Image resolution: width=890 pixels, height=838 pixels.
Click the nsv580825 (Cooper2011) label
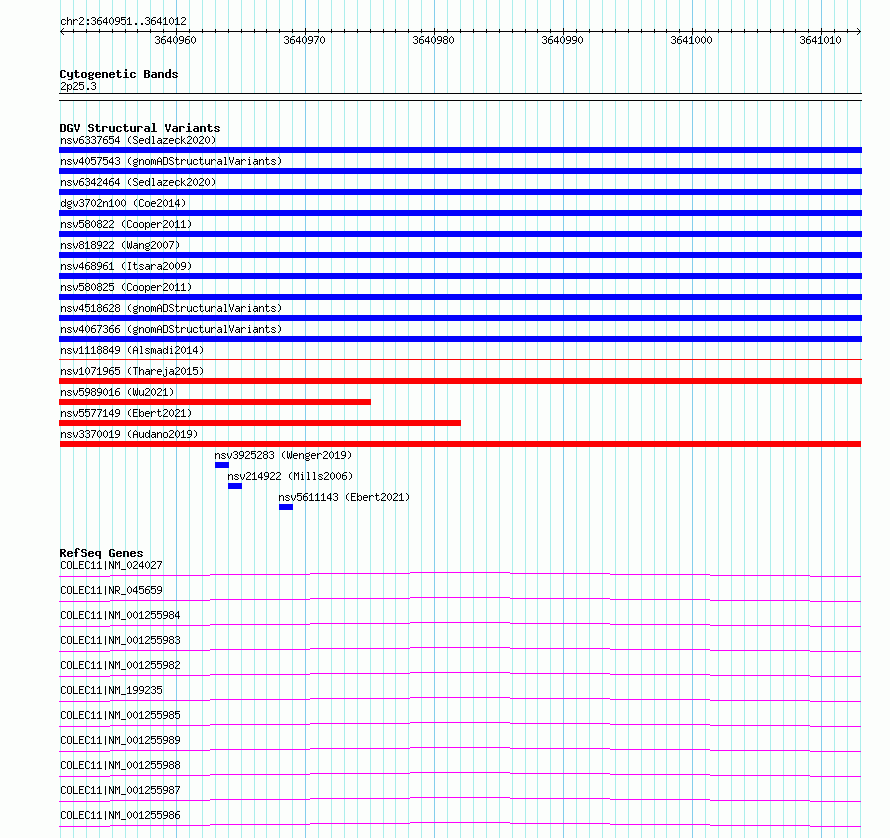click(x=126, y=287)
